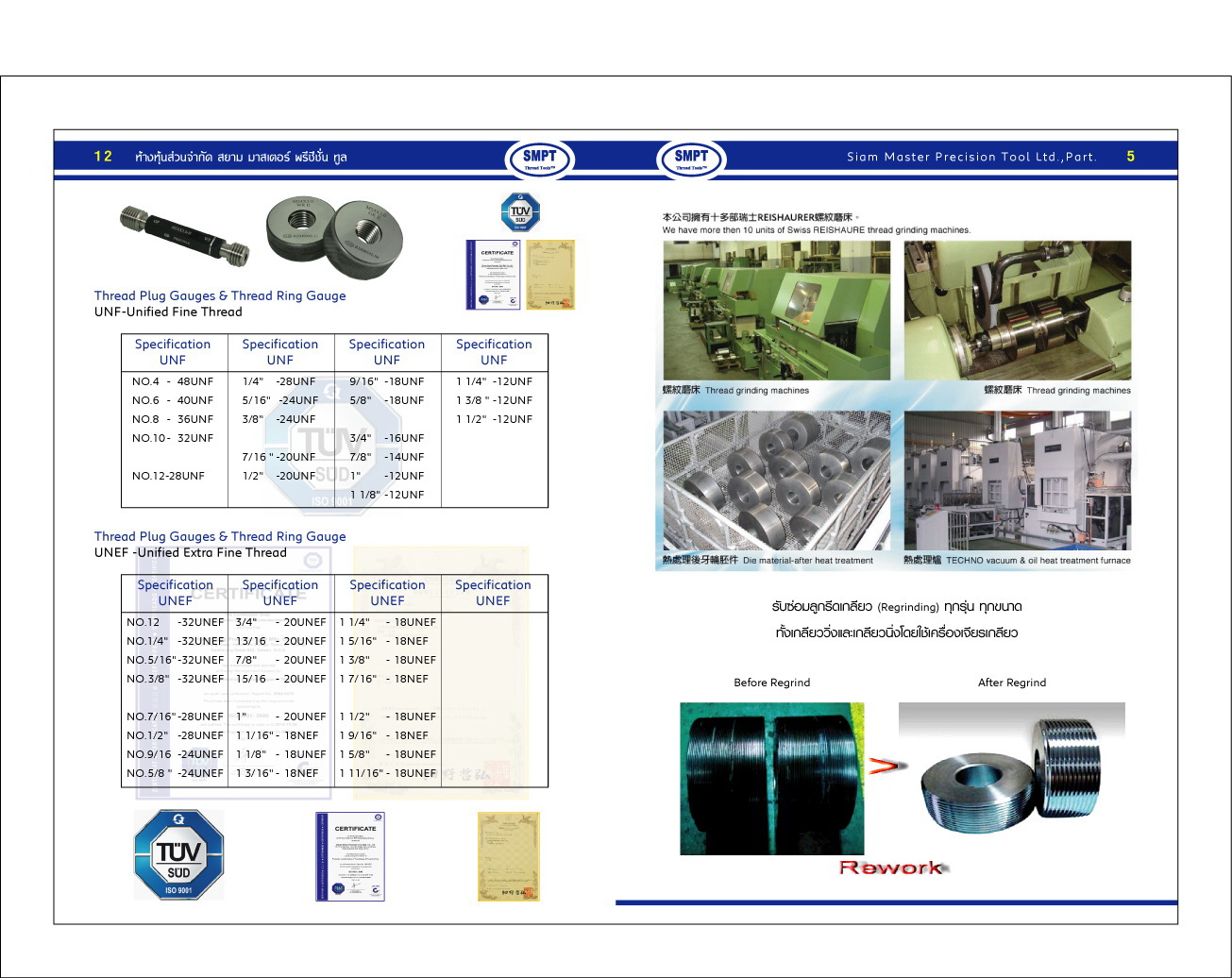Open the blue certificate thumbnail at bottom
Viewport: 1232px width, 978px height.
[350, 856]
